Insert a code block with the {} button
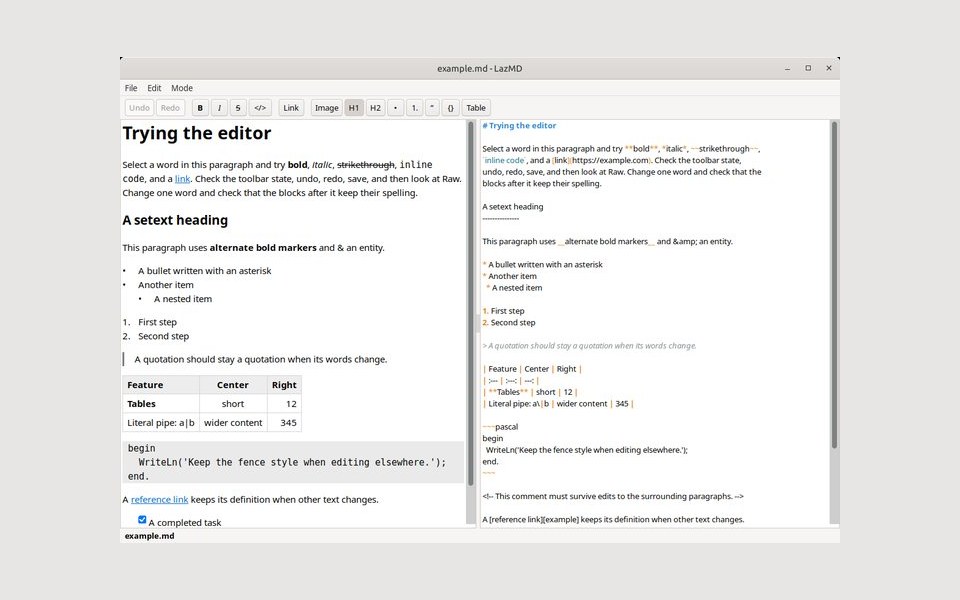The height and width of the screenshot is (600, 960). [451, 108]
